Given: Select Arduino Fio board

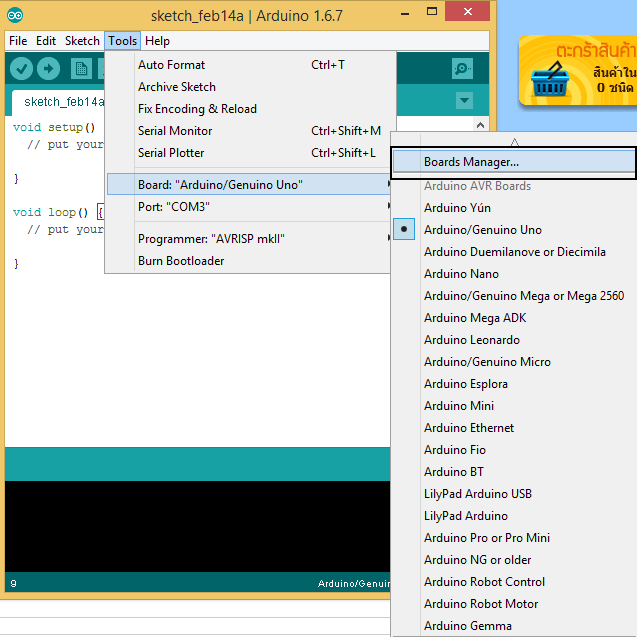Looking at the screenshot, I should (x=514, y=450).
